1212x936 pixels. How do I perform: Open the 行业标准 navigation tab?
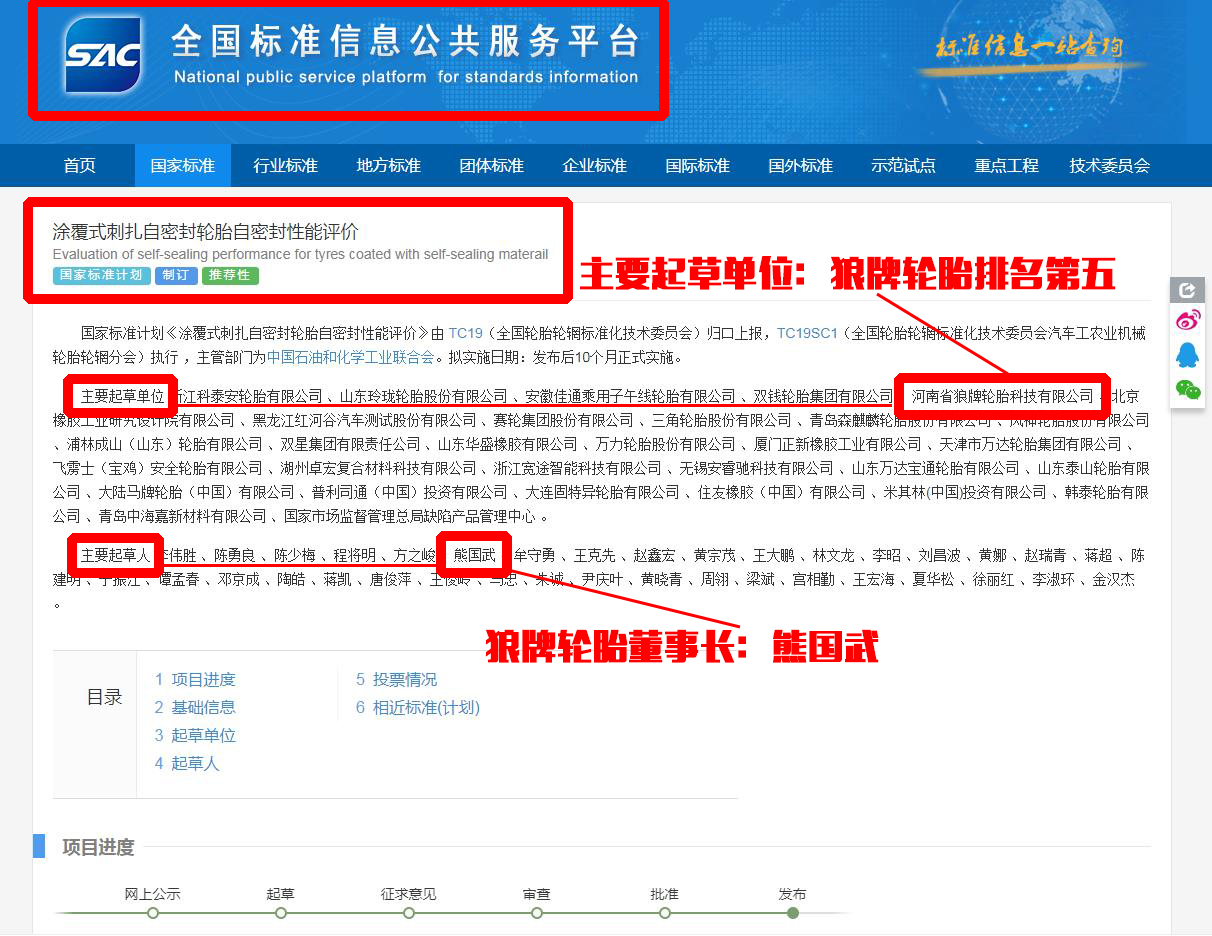coord(286,166)
